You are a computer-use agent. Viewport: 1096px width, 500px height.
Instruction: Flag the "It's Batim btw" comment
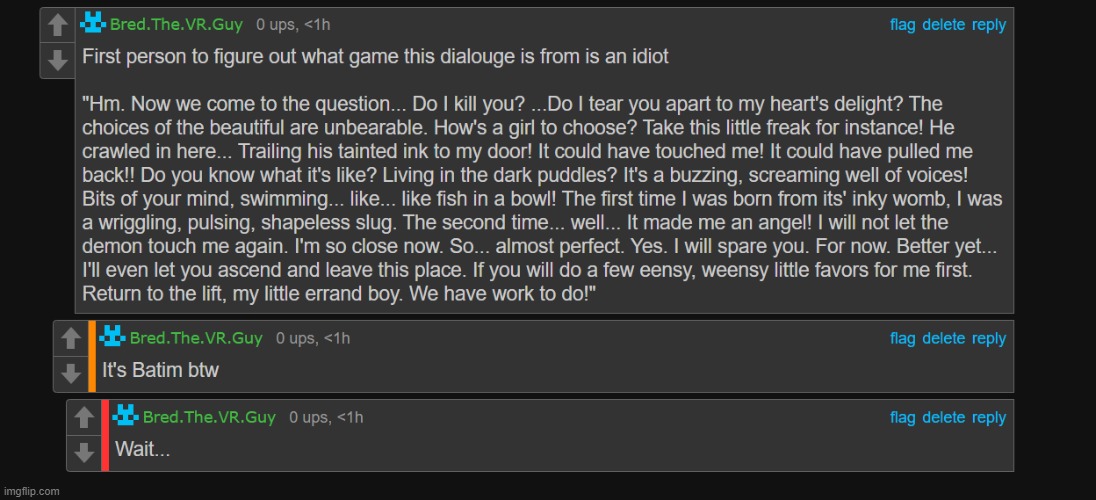click(902, 338)
